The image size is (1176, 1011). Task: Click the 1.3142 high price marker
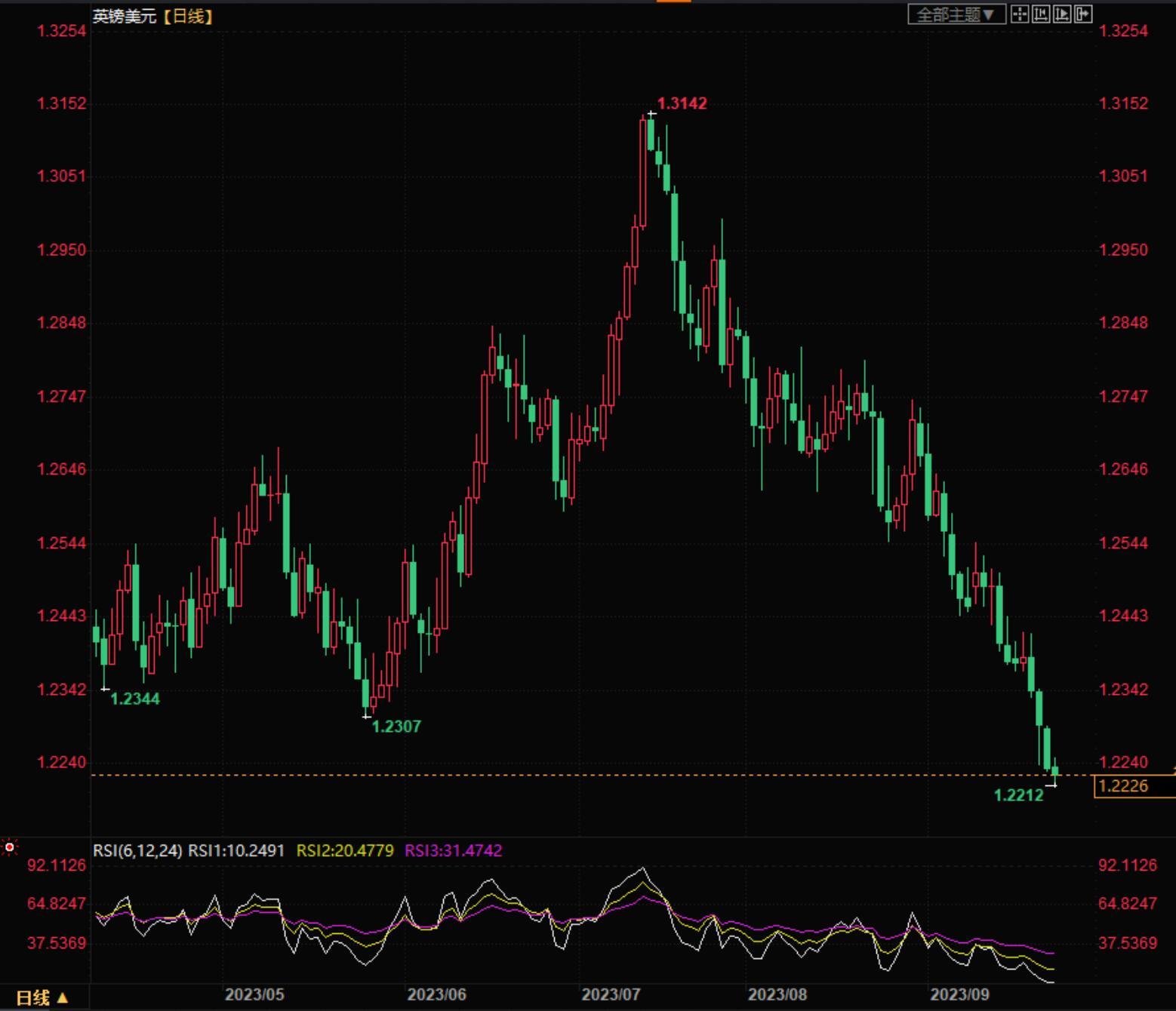[x=682, y=103]
